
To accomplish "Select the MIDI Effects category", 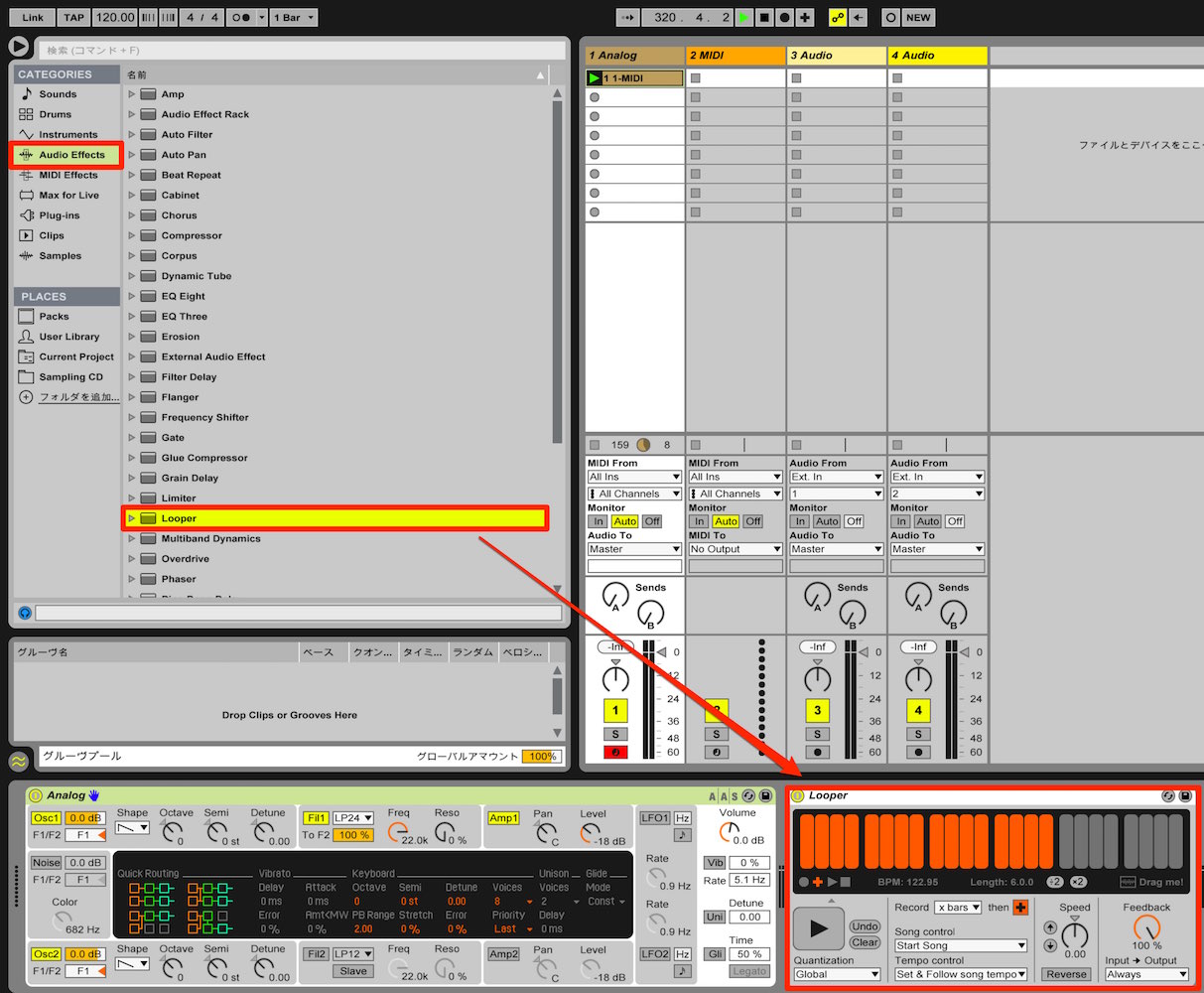I will click(x=66, y=175).
